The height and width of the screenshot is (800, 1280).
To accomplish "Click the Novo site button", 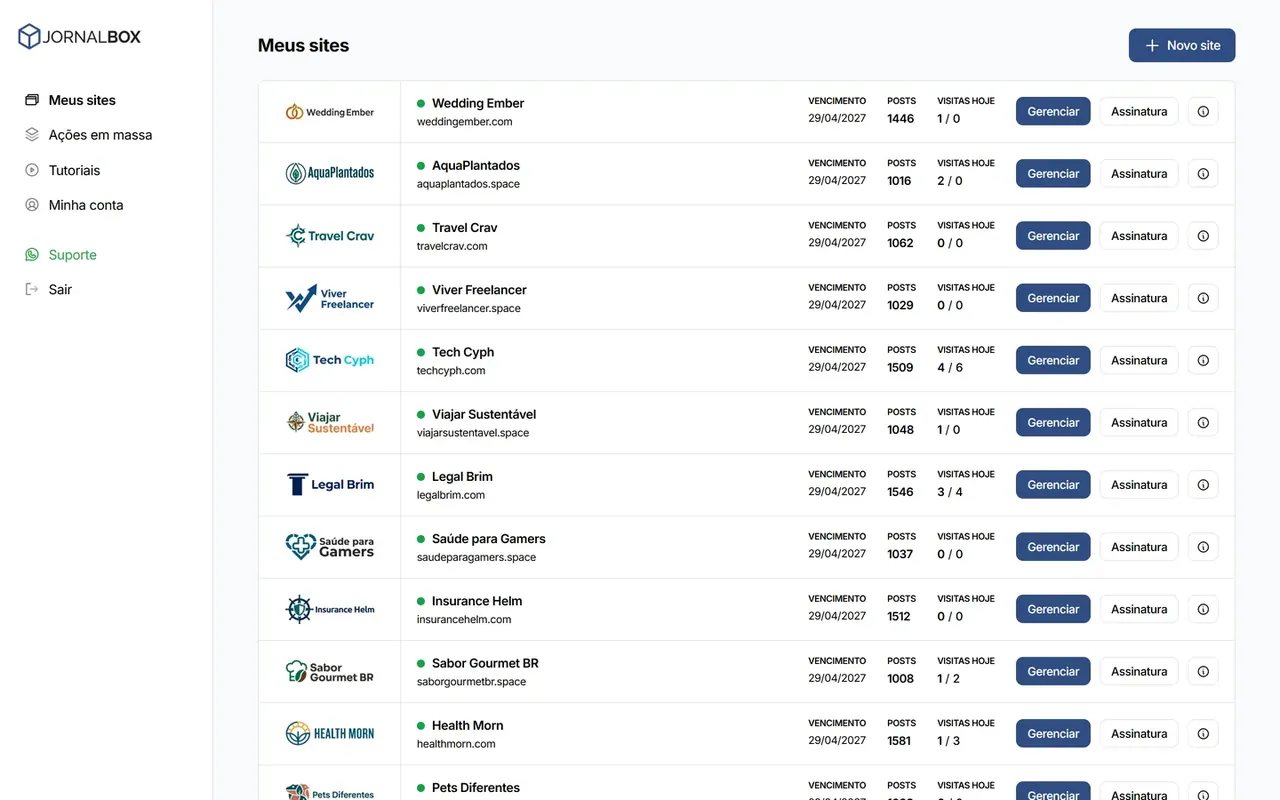I will coord(1182,45).
